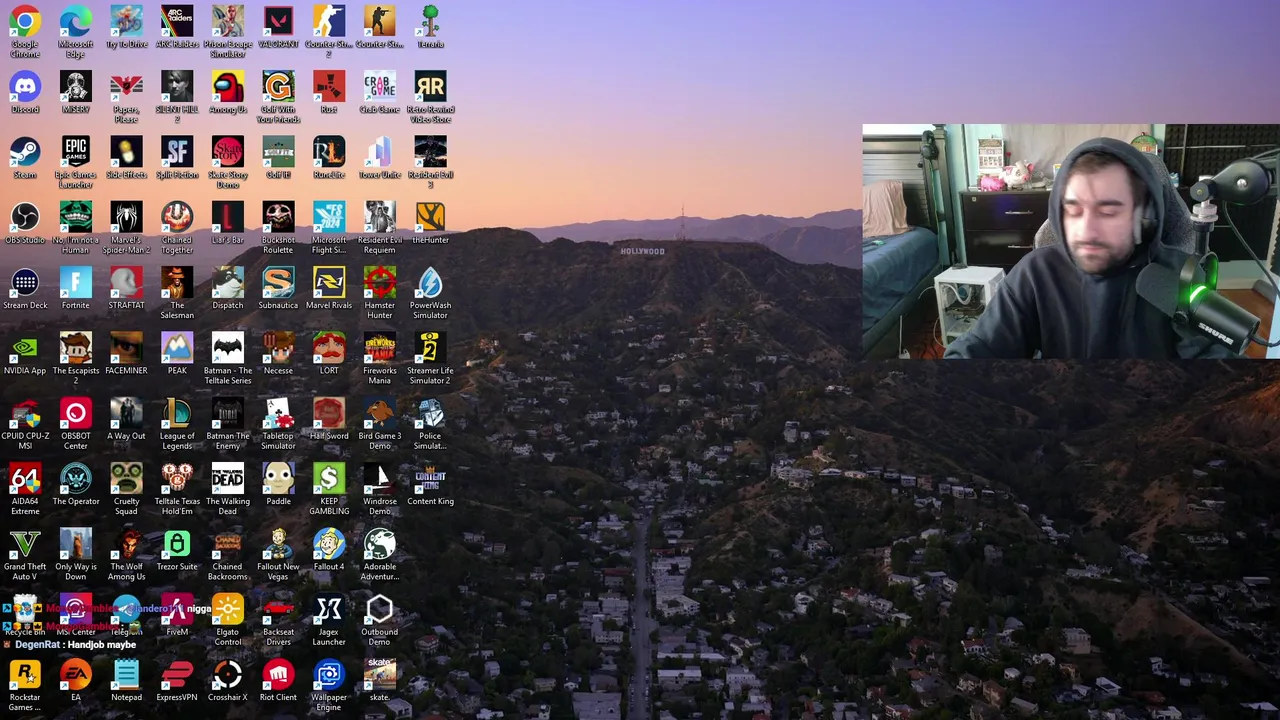
Task: Launch CPUID CPU-Z MSI utility
Action: pyautogui.click(x=25, y=413)
